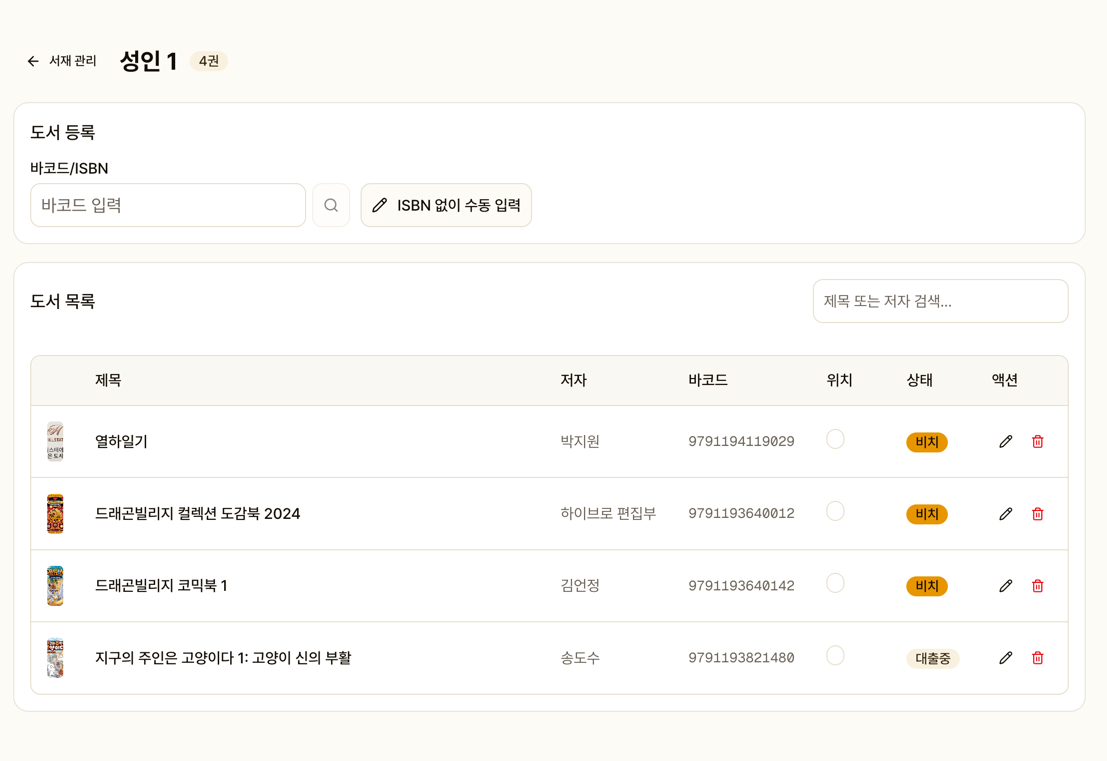Delete the 드래곤빌리지 코믹북 1 entry
The image size is (1107, 761).
click(1037, 586)
